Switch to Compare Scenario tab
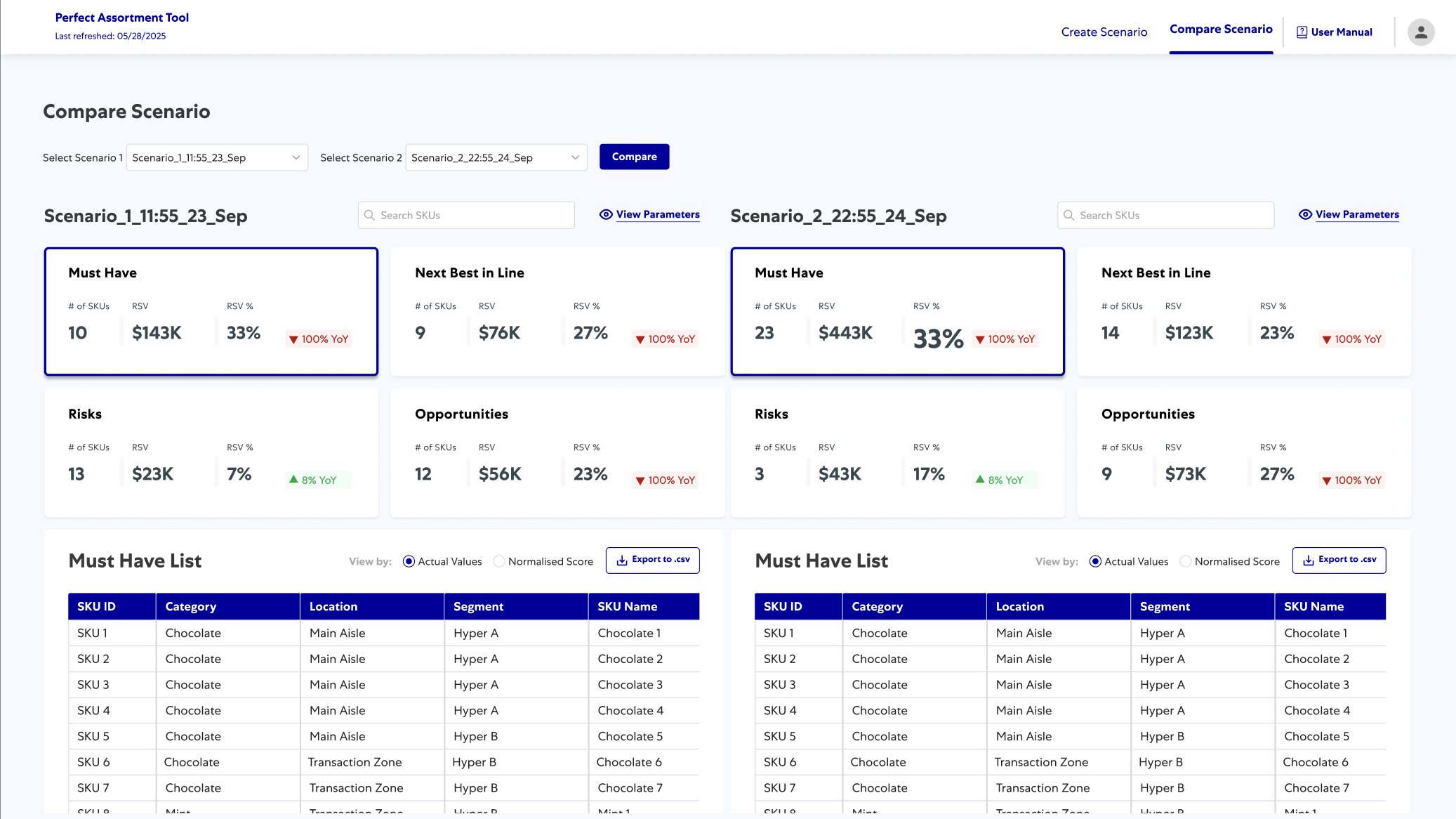Viewport: 1456px width, 819px height. coord(1221,30)
